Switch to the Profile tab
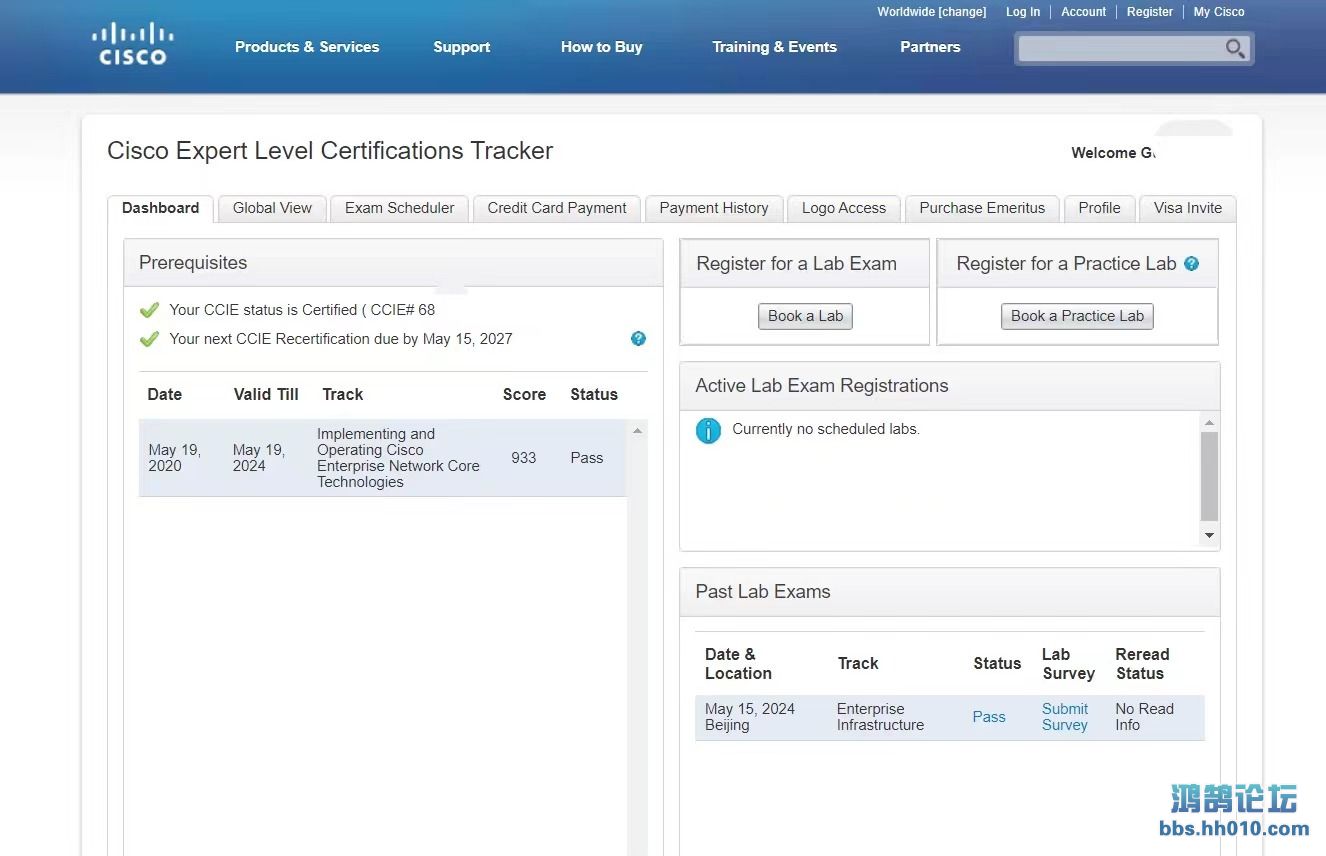Image resolution: width=1326 pixels, height=856 pixels. (1099, 208)
